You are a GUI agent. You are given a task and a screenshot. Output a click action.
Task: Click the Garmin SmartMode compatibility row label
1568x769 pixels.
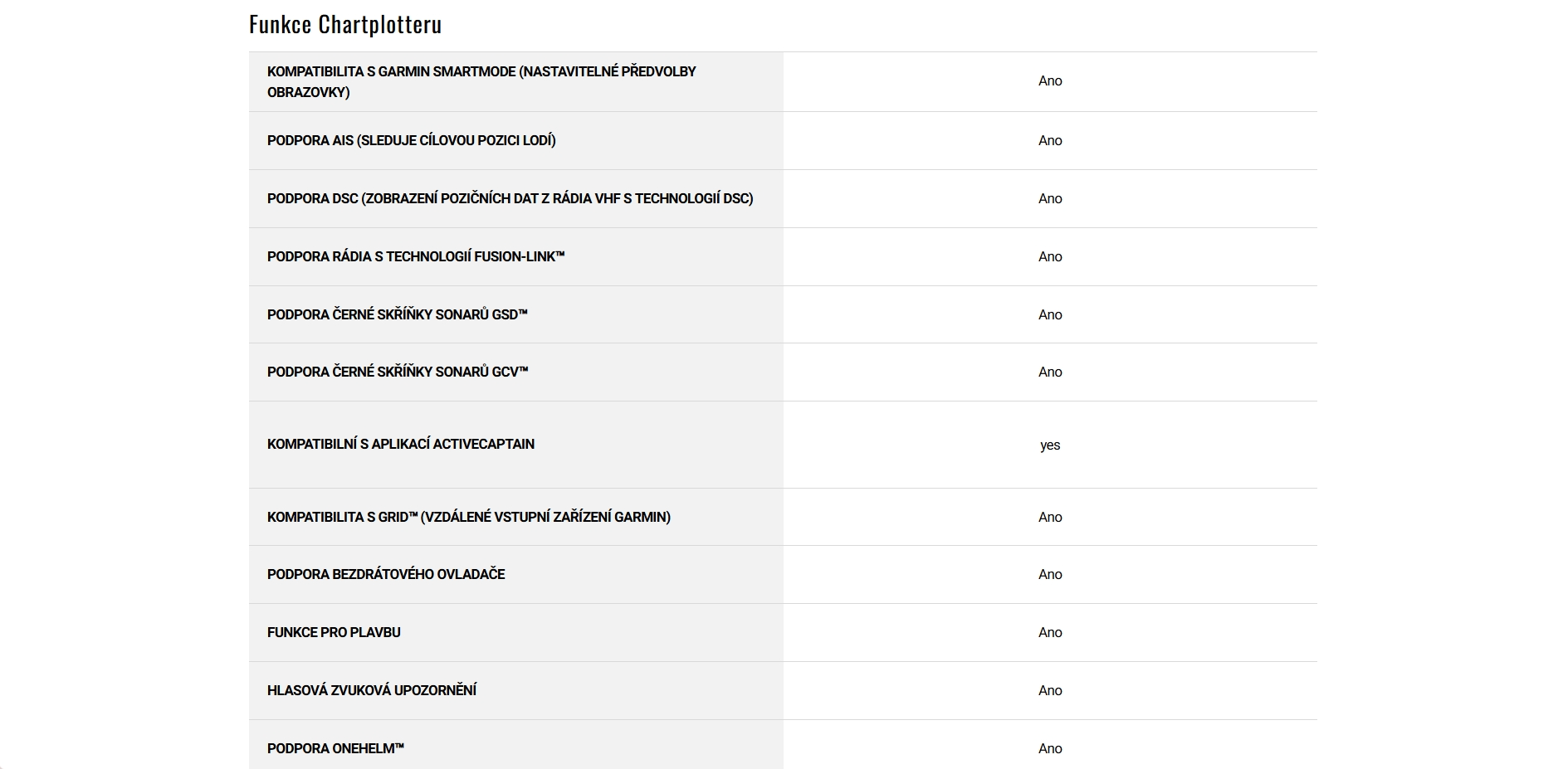(x=481, y=81)
